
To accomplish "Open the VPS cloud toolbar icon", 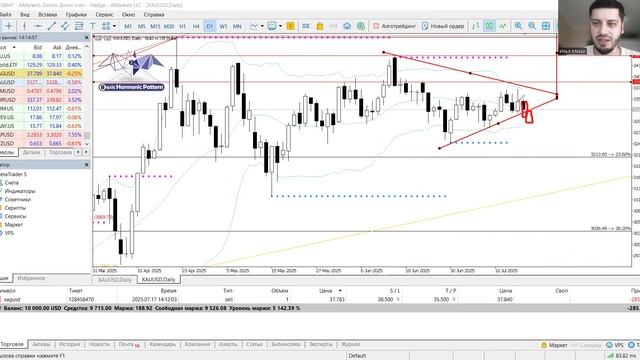I will 347,26.
